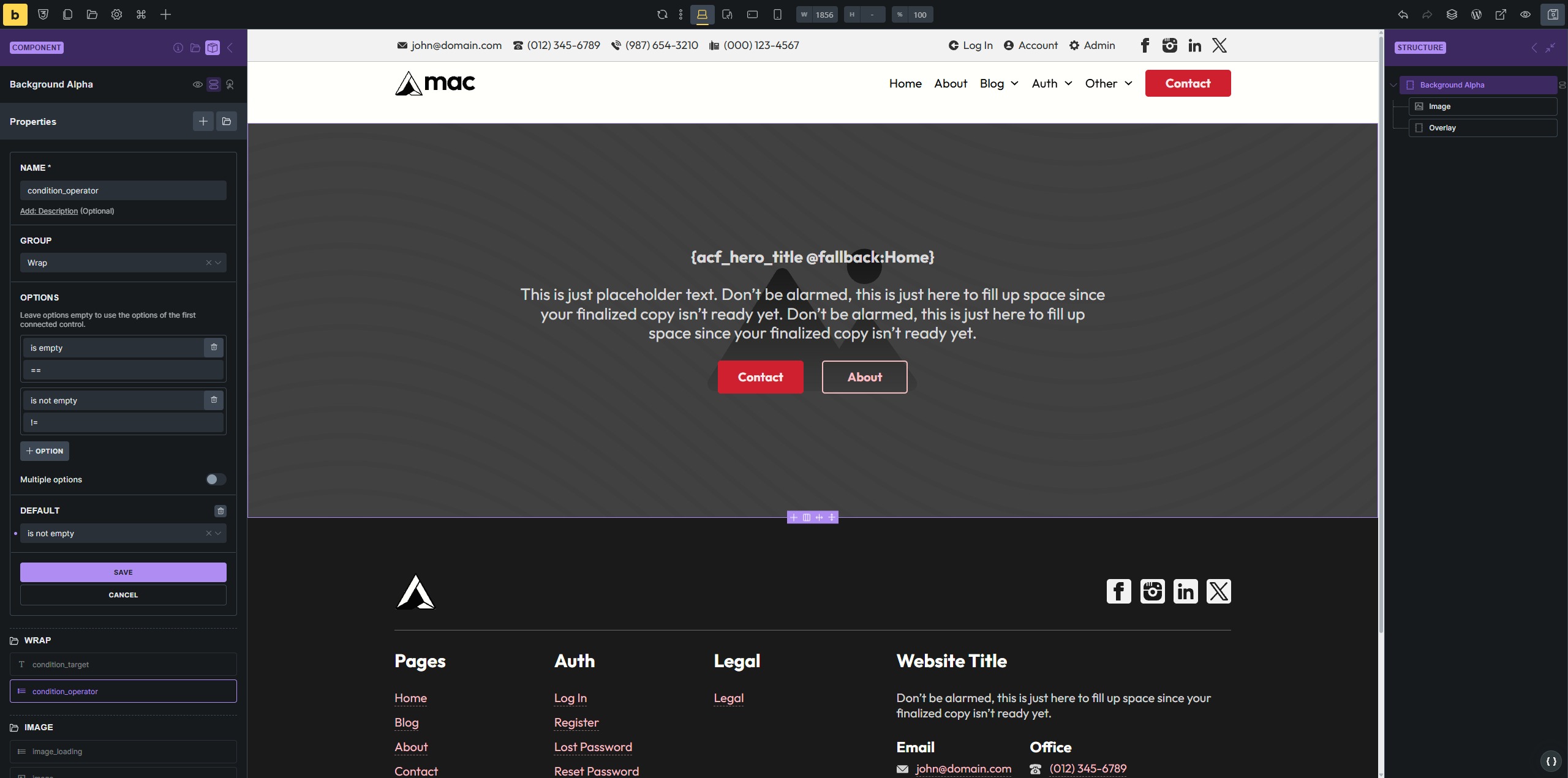The height and width of the screenshot is (778, 1568).
Task: Click the Bricks logo in the toolbar
Action: coord(15,15)
